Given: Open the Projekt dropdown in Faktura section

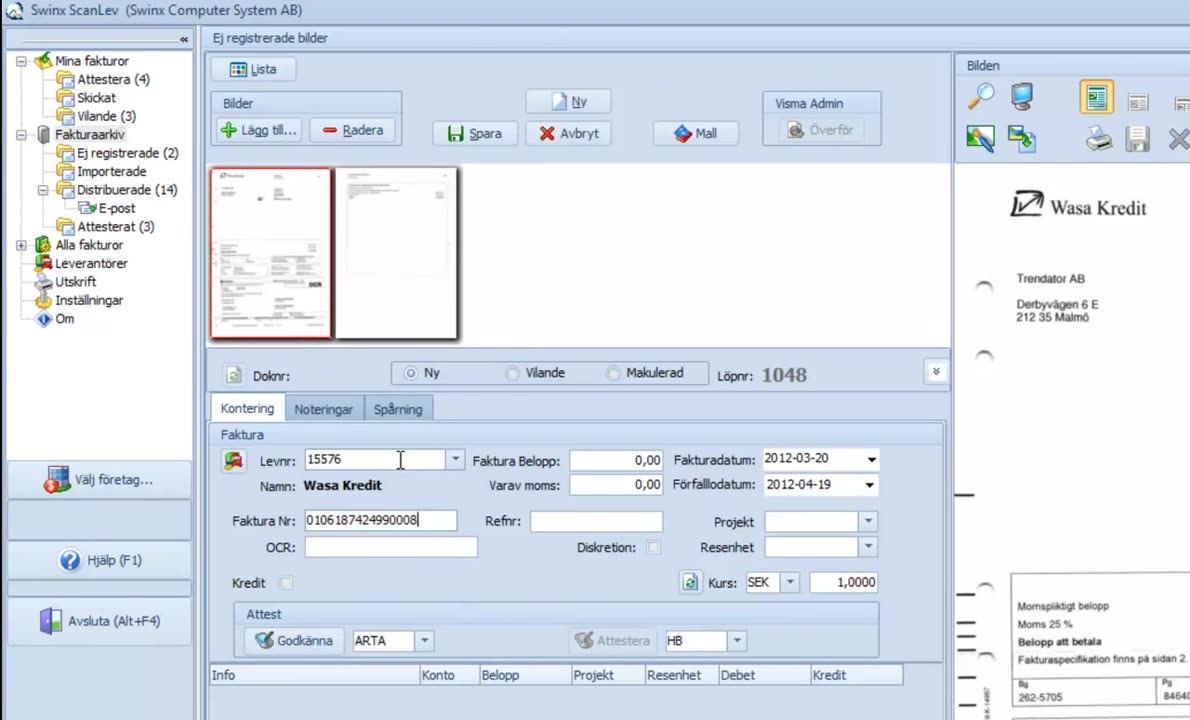Looking at the screenshot, I should 868,522.
